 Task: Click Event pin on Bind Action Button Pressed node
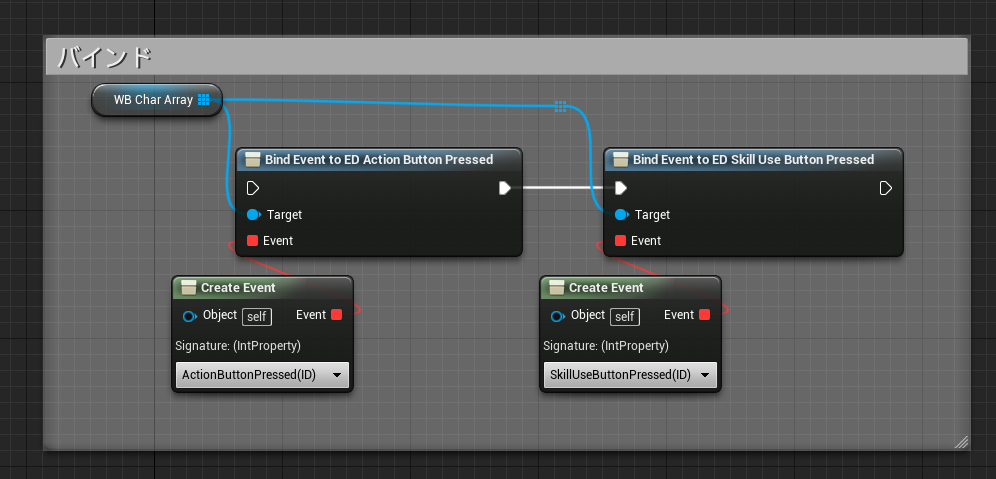252,241
